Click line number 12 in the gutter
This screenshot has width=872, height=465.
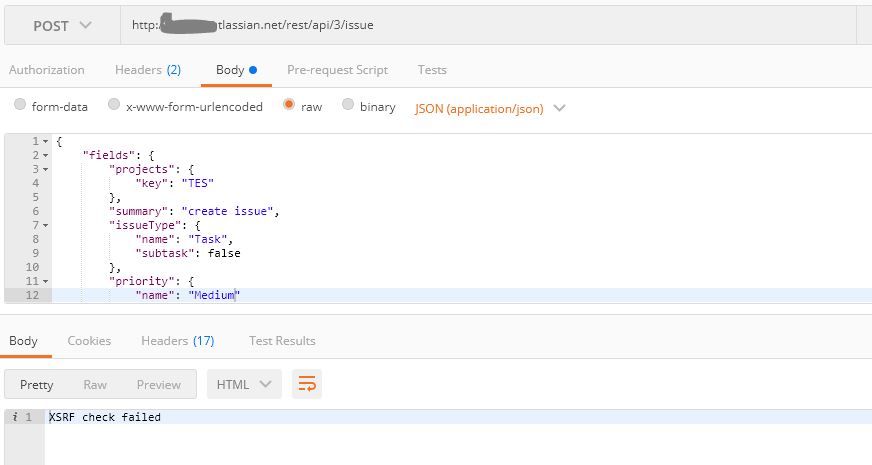point(32,295)
